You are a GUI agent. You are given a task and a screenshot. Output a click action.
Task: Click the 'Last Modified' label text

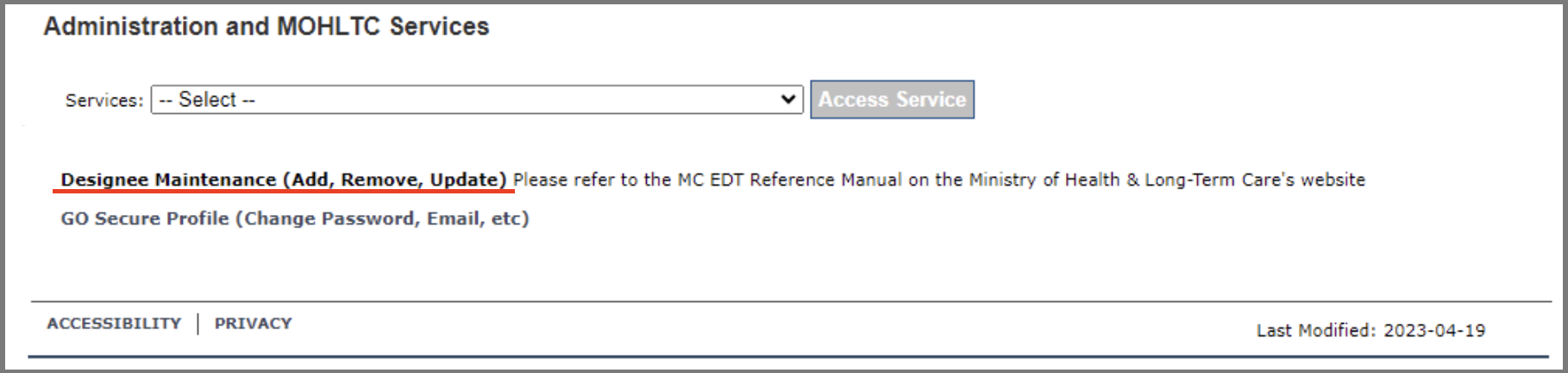pyautogui.click(x=1316, y=330)
